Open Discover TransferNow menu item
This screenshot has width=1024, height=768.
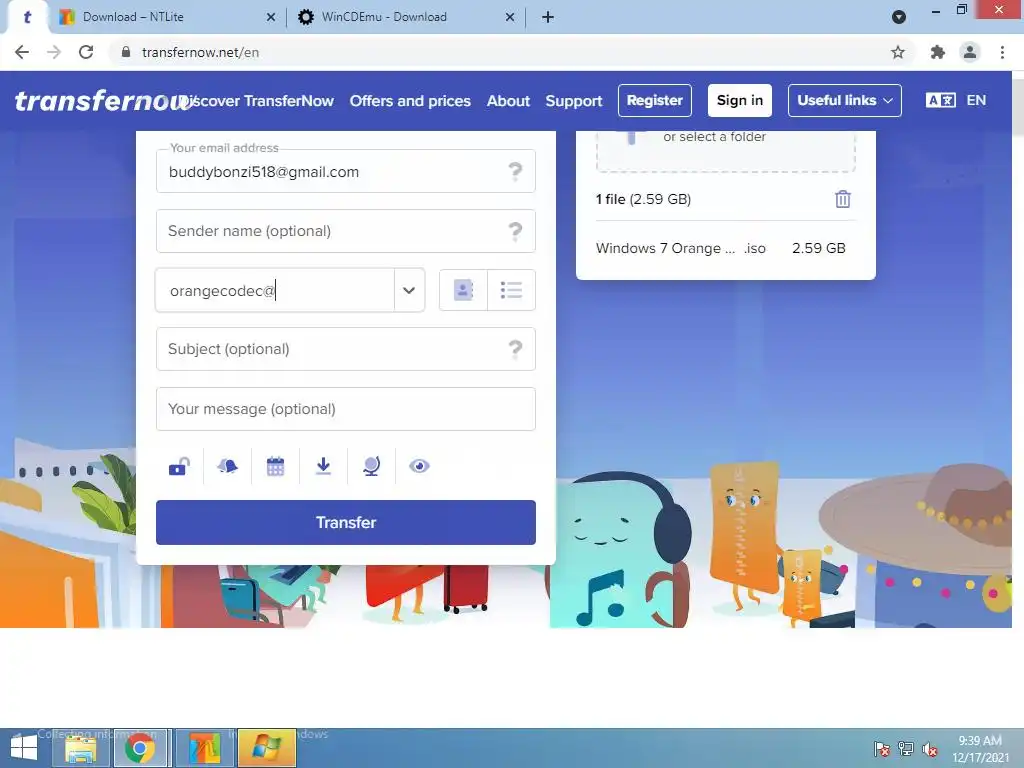pos(256,101)
